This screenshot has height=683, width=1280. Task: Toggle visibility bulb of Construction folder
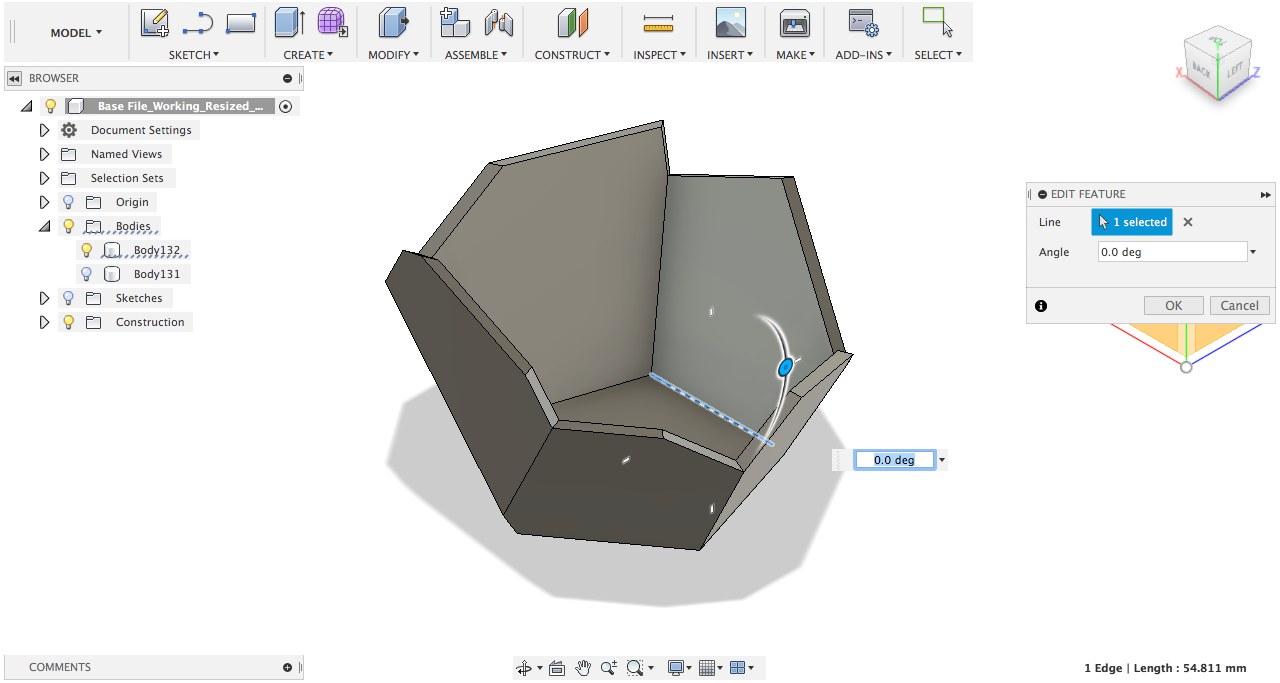tap(69, 322)
